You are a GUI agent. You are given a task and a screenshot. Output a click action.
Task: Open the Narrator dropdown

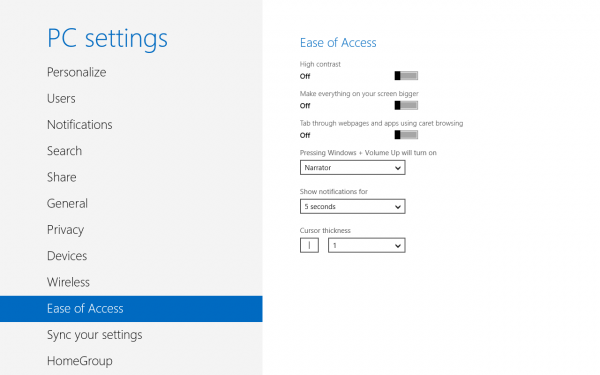click(x=352, y=168)
